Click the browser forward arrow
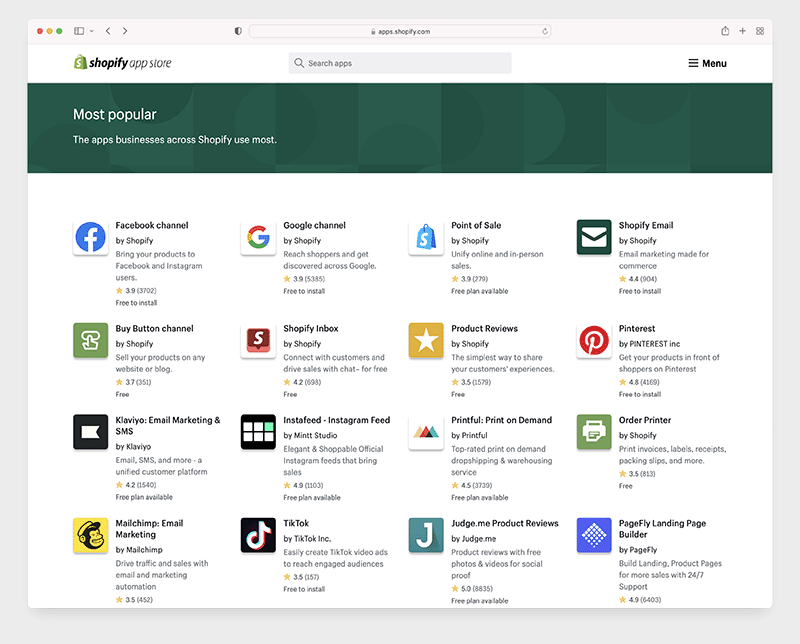Image resolution: width=800 pixels, height=644 pixels. (x=125, y=31)
